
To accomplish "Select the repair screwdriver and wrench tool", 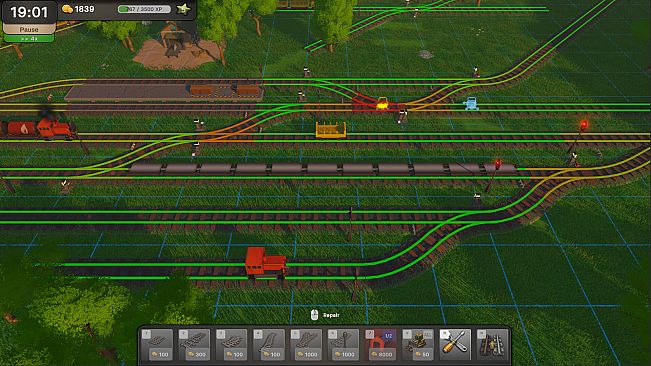I will tap(455, 344).
